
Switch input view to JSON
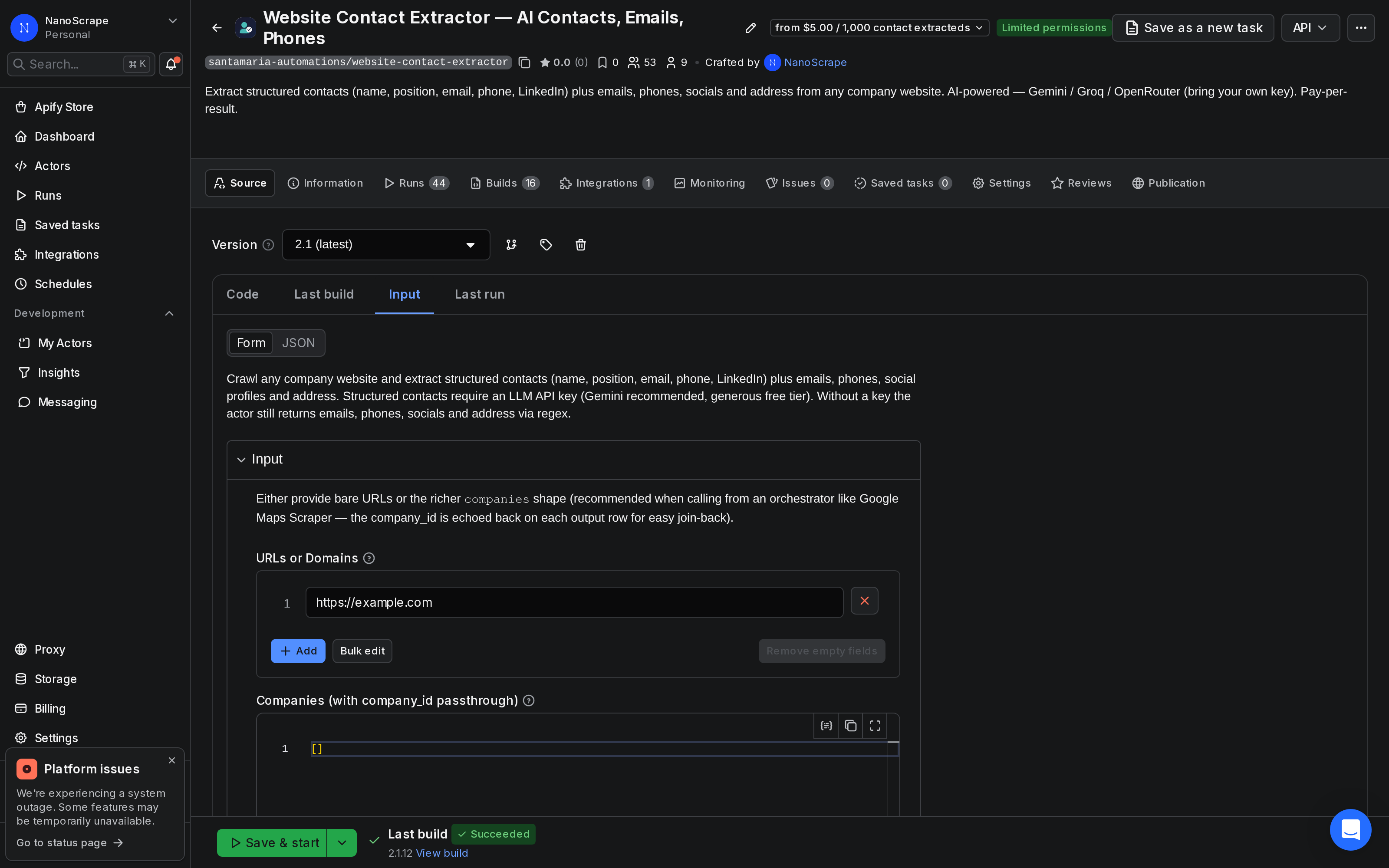tap(299, 343)
